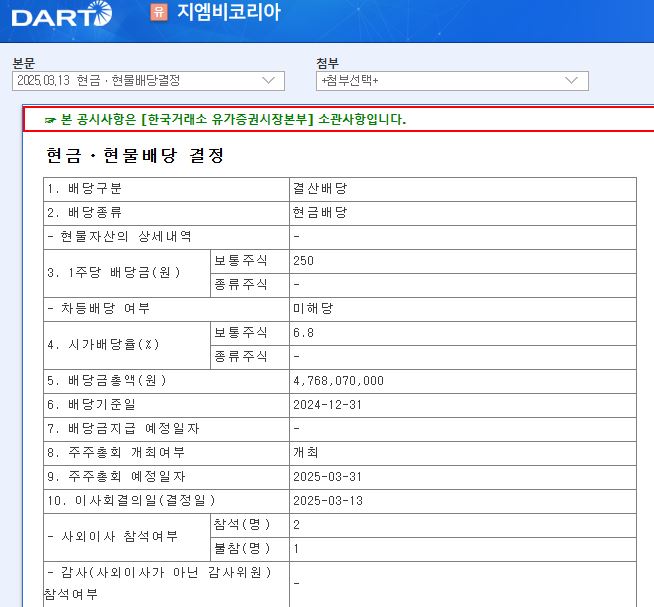The width and height of the screenshot is (654, 607).
Task: Select the attended count value 2
Action: [x=297, y=525]
